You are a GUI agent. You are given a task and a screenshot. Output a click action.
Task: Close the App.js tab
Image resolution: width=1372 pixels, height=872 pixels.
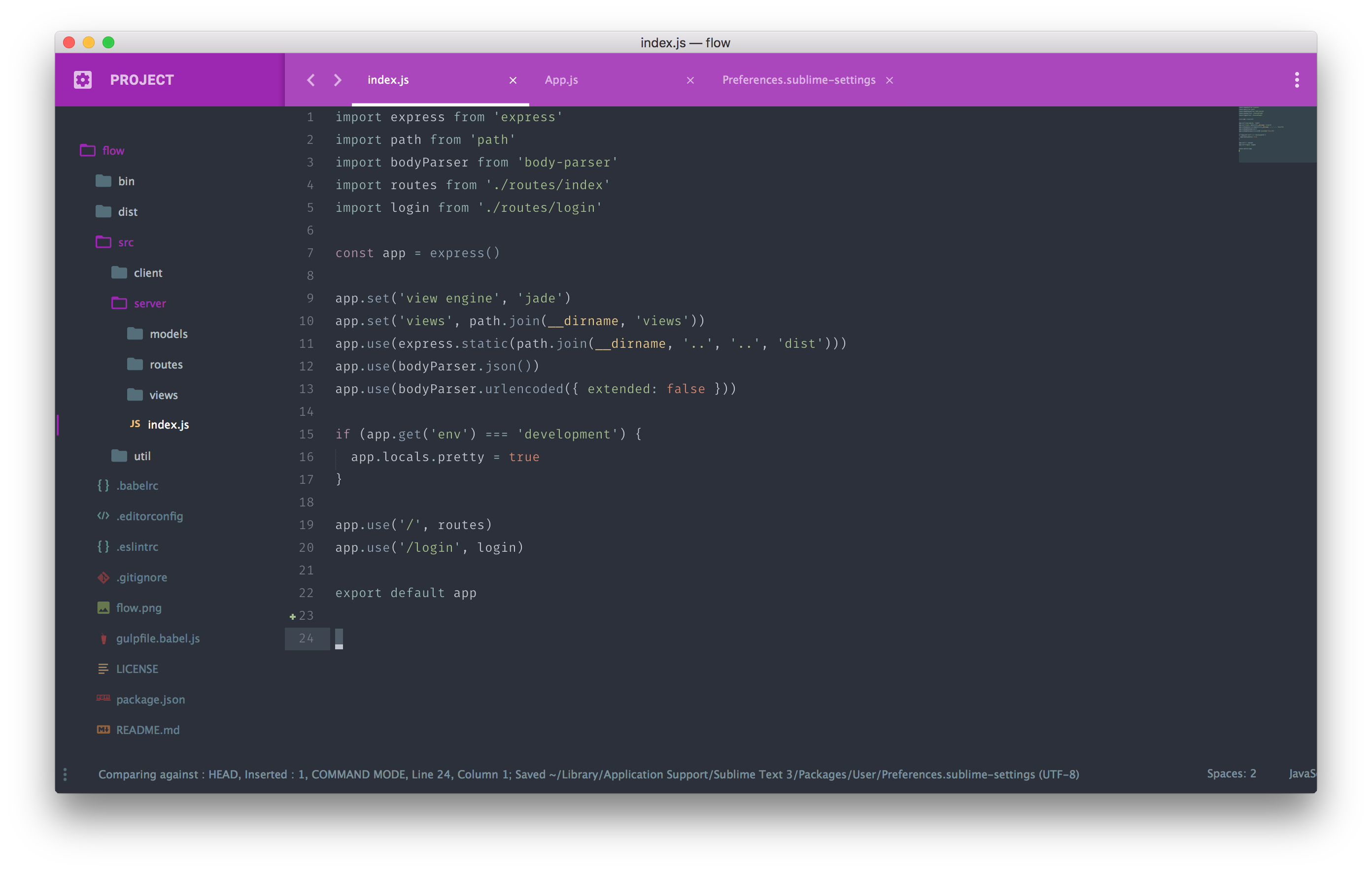[x=690, y=80]
